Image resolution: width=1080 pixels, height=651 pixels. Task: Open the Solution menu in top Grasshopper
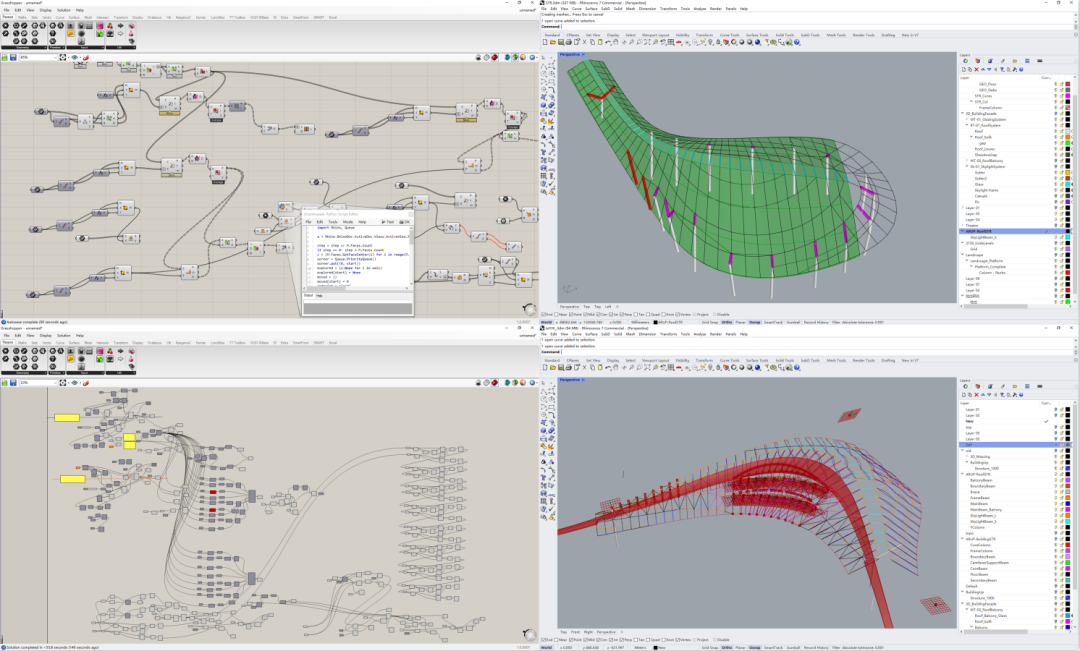pos(63,10)
